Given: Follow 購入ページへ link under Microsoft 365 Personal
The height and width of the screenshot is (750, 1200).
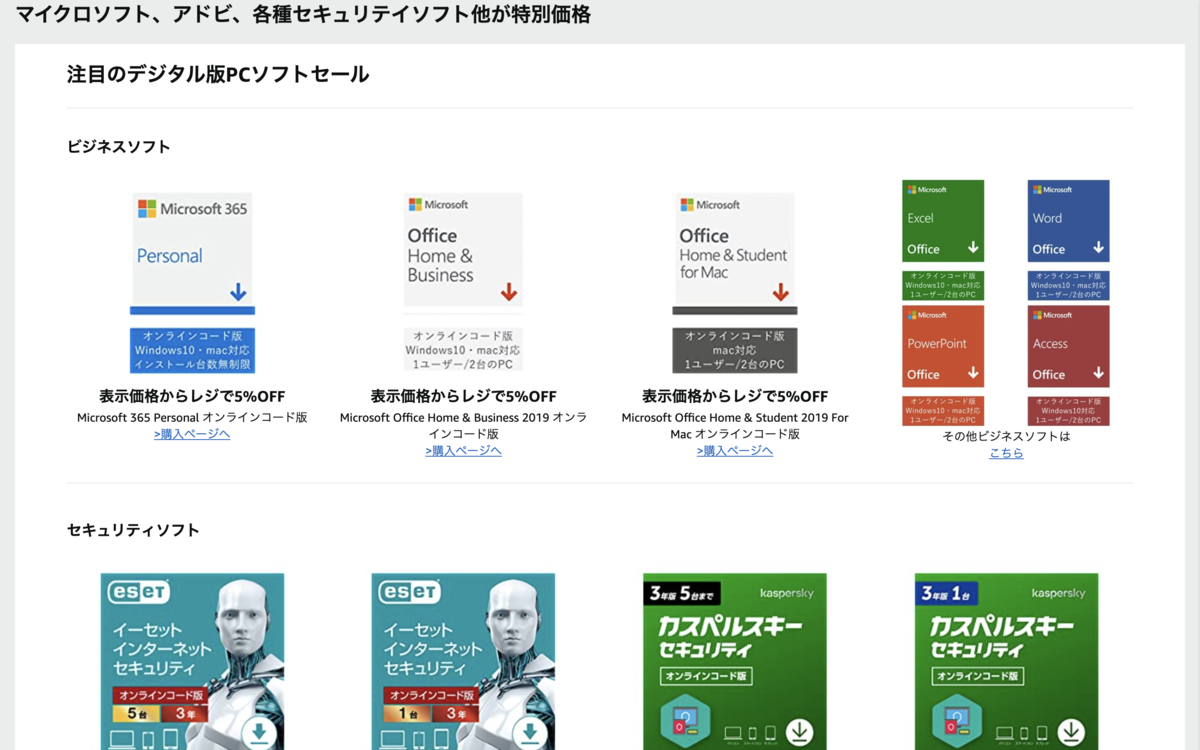Looking at the screenshot, I should pos(192,434).
